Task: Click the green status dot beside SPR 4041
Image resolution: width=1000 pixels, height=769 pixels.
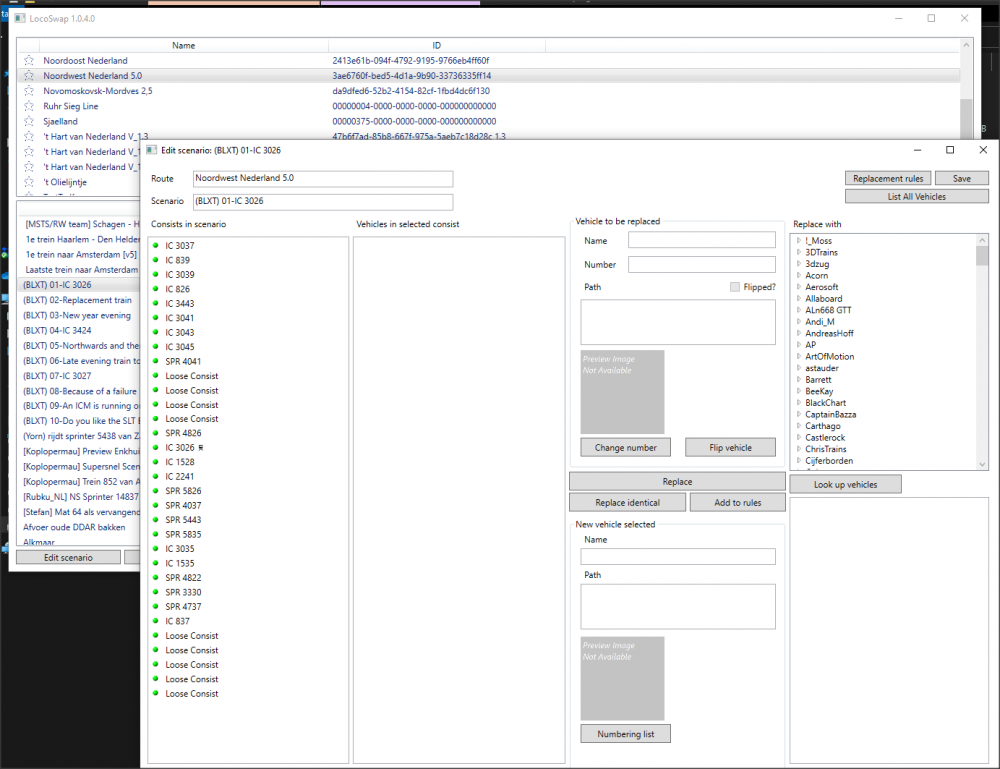Action: tap(156, 361)
